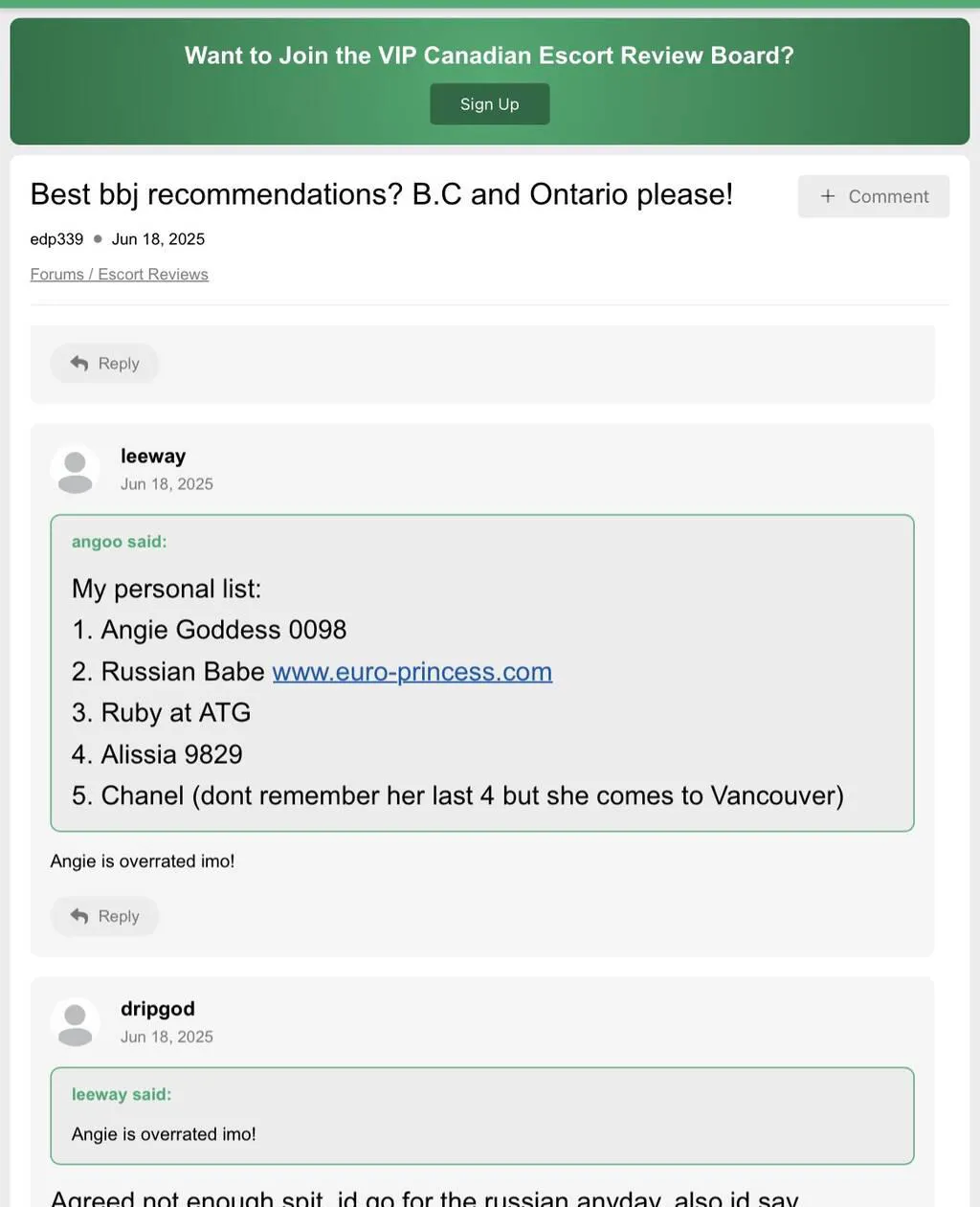Click the thread title heading
Image resolution: width=980 pixels, height=1207 pixels.
pos(381,194)
